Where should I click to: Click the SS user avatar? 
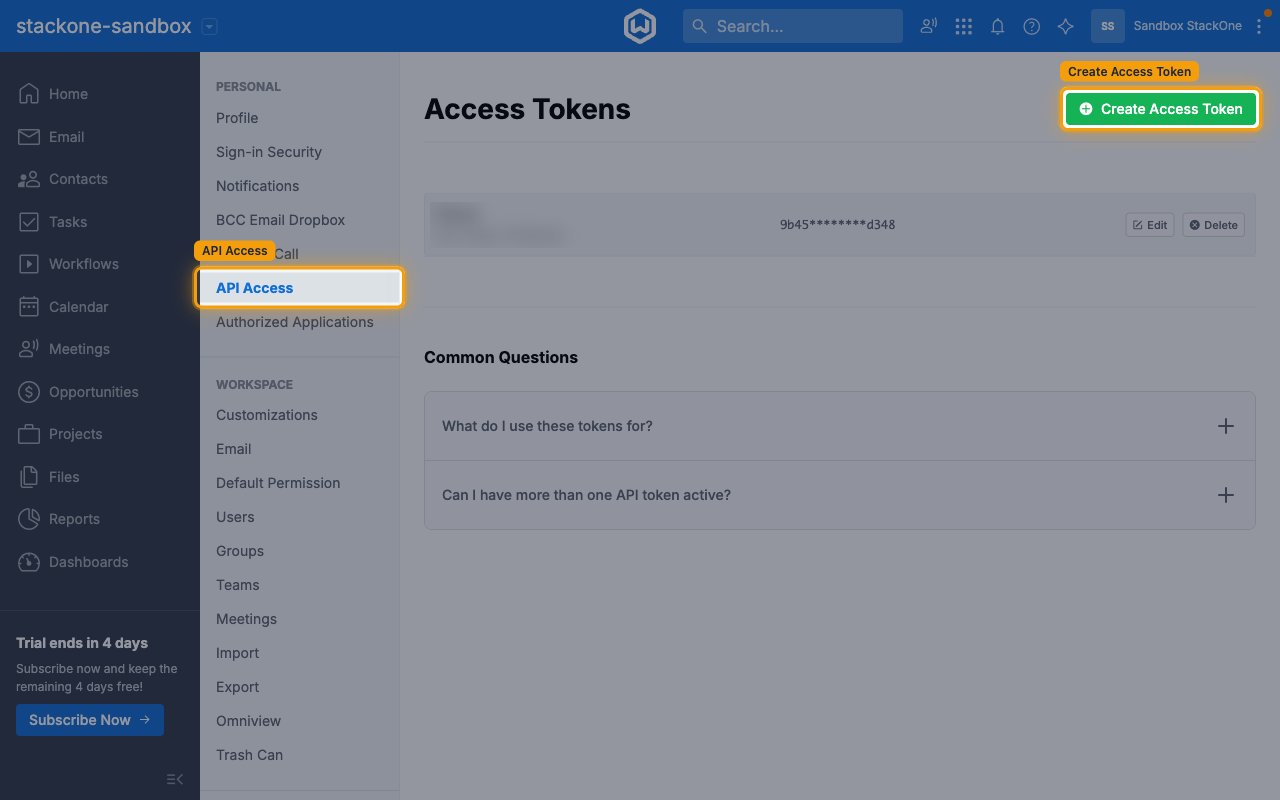[1108, 27]
